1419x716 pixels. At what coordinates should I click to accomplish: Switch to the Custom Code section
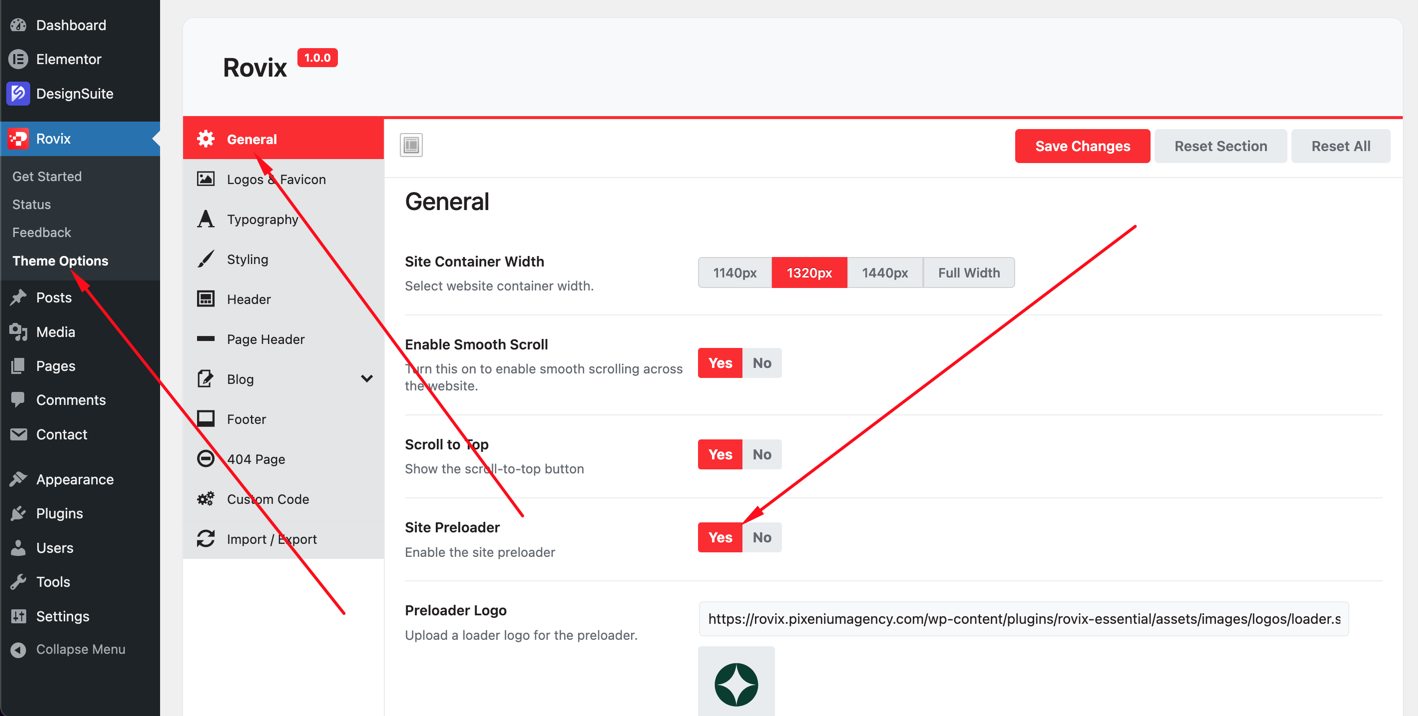click(x=284, y=499)
